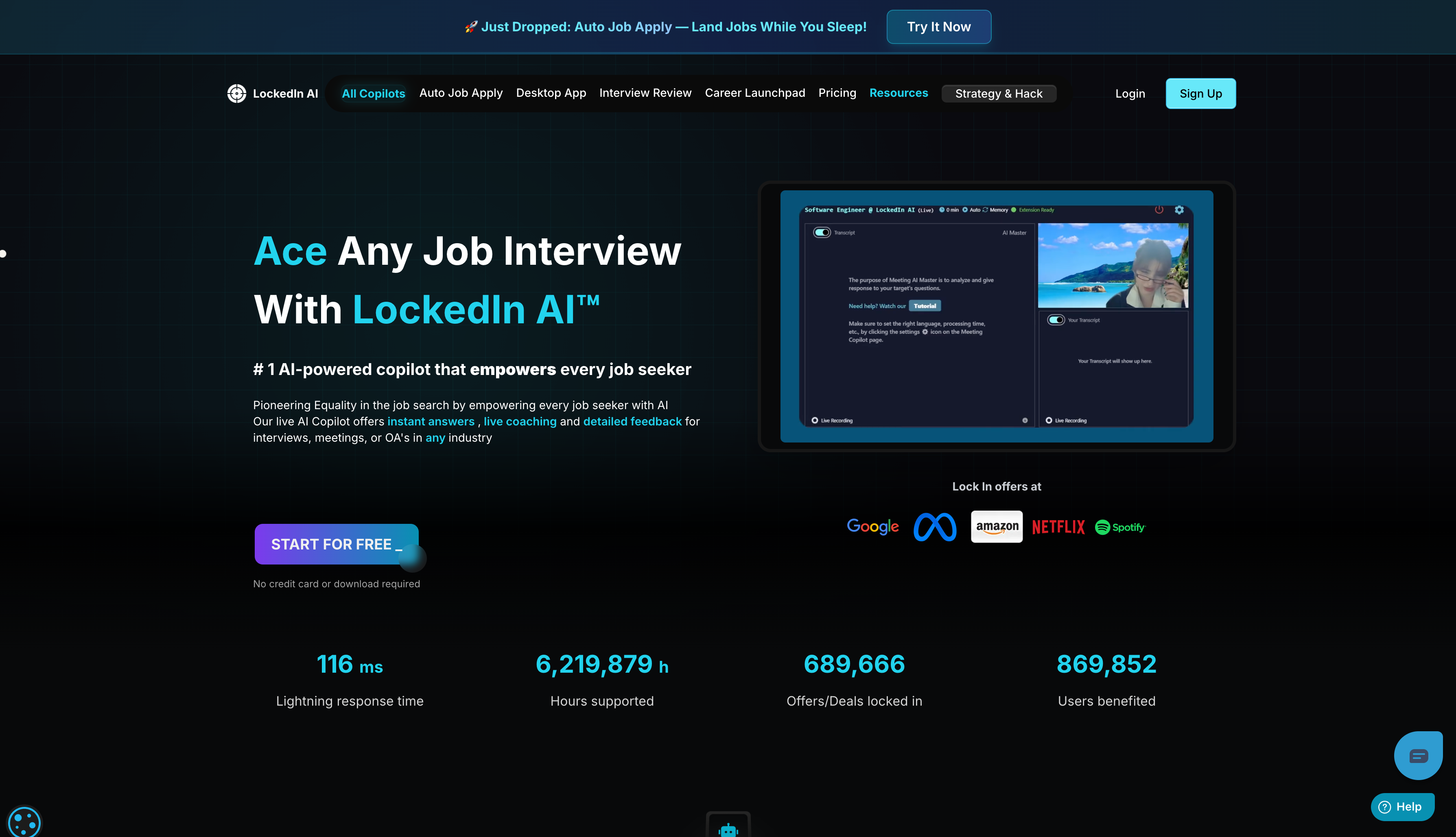Screen dimensions: 1456x837
Task: Click the Try It Now banner button
Action: [938, 27]
